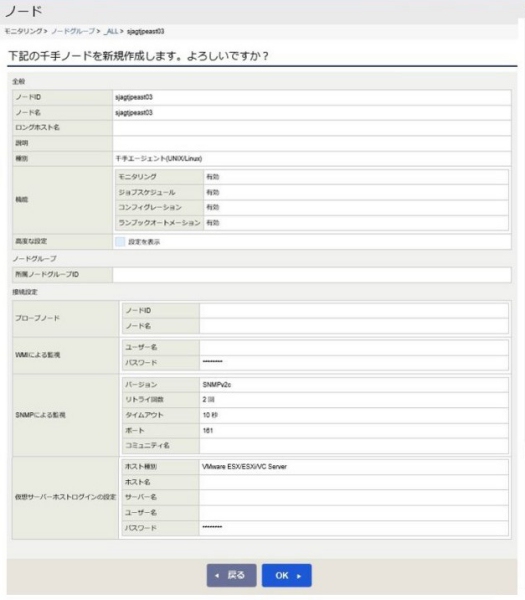Click the サーバー名 label
Screen dimensions: 525x600
pos(141,497)
